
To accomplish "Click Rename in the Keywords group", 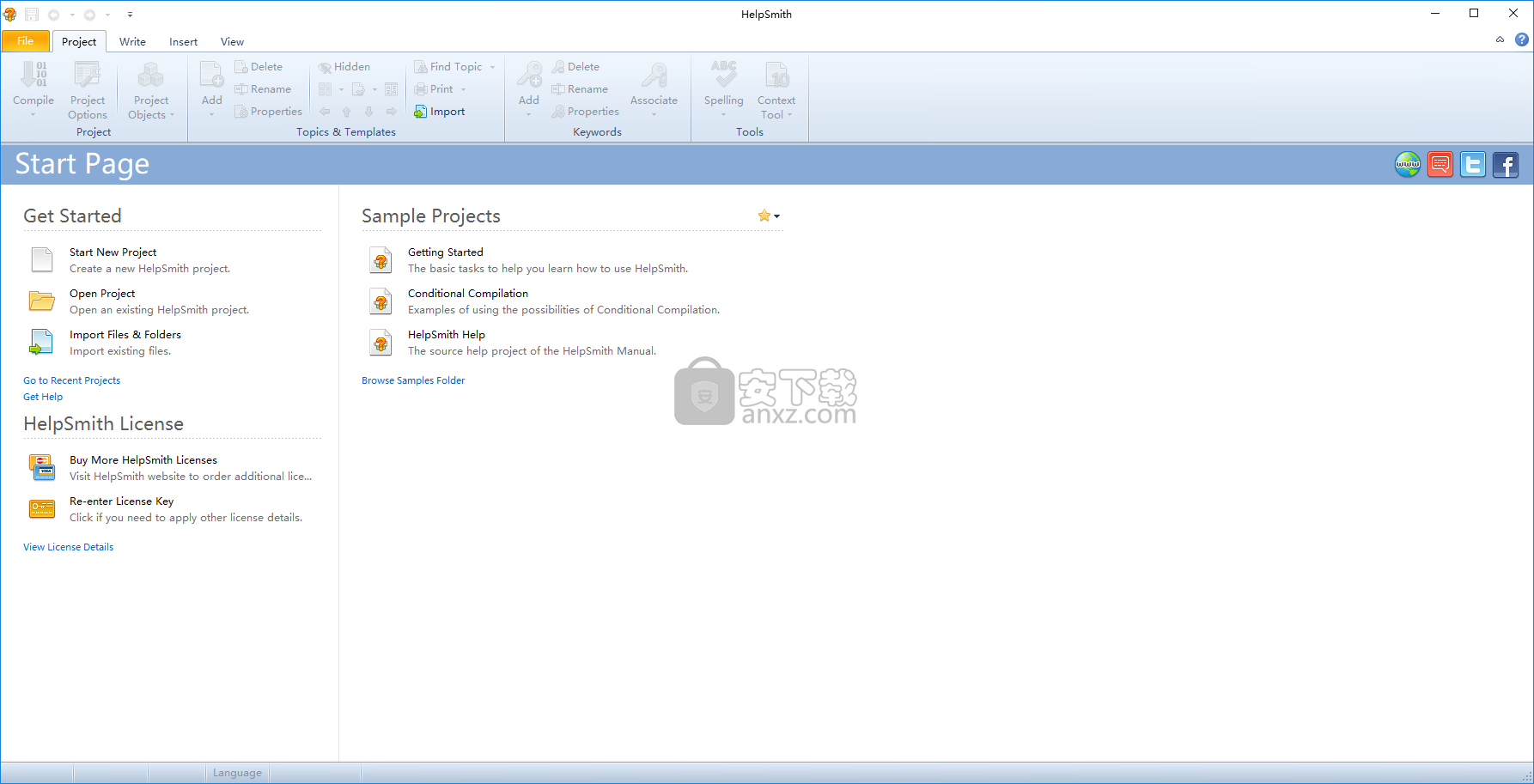I will click(x=580, y=89).
